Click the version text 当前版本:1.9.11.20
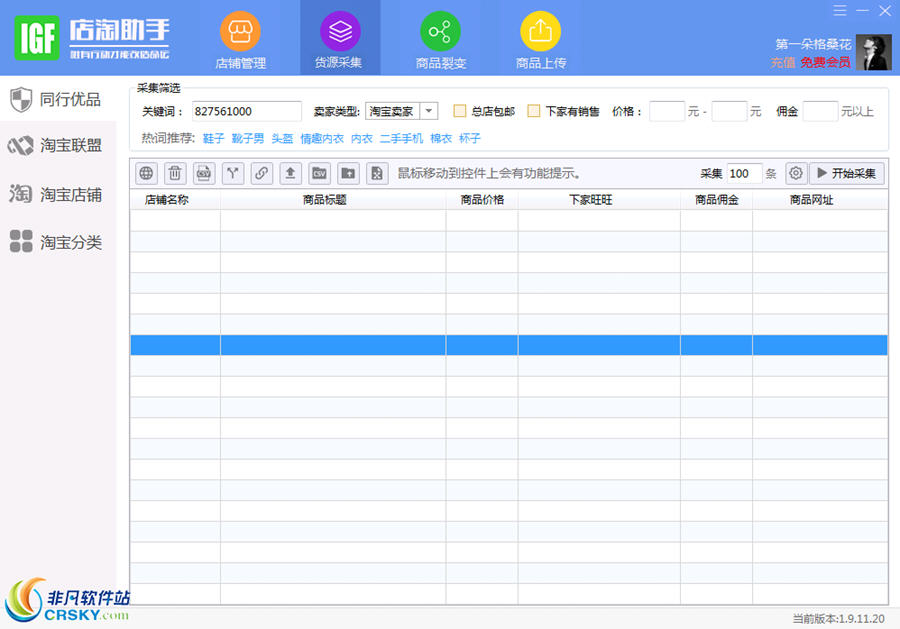The image size is (900, 629). coord(839,619)
